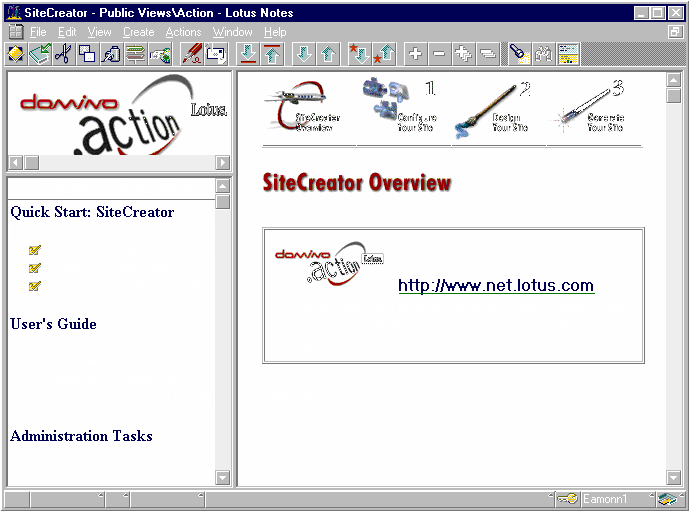Click the logo pane scroll left arrow
Viewport: 690px width, 512px height.
16,163
